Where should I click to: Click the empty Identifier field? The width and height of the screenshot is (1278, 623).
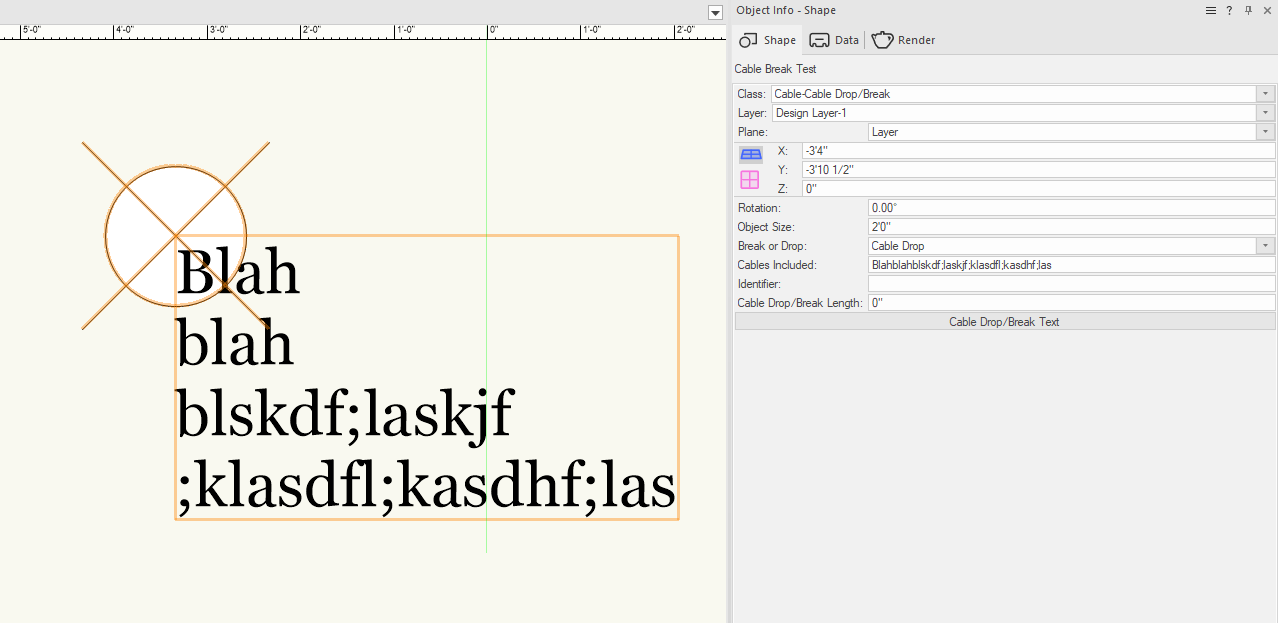click(x=1070, y=284)
